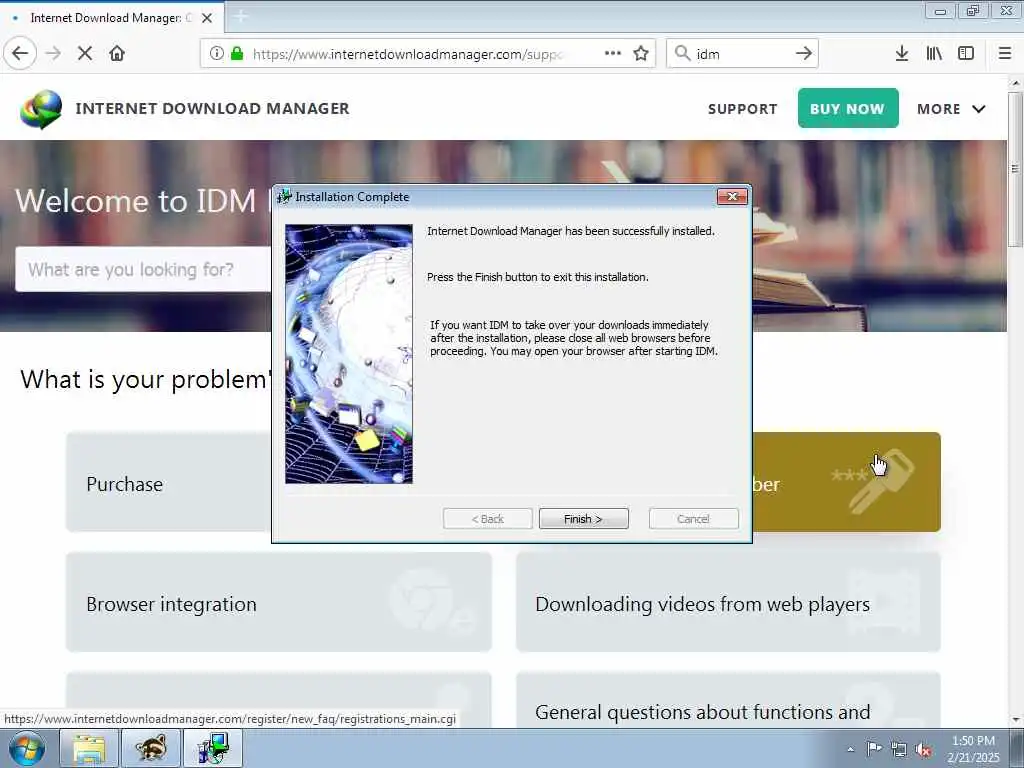This screenshot has width=1024, height=768.
Task: Toggle the sidebar view icon
Action: 966,54
